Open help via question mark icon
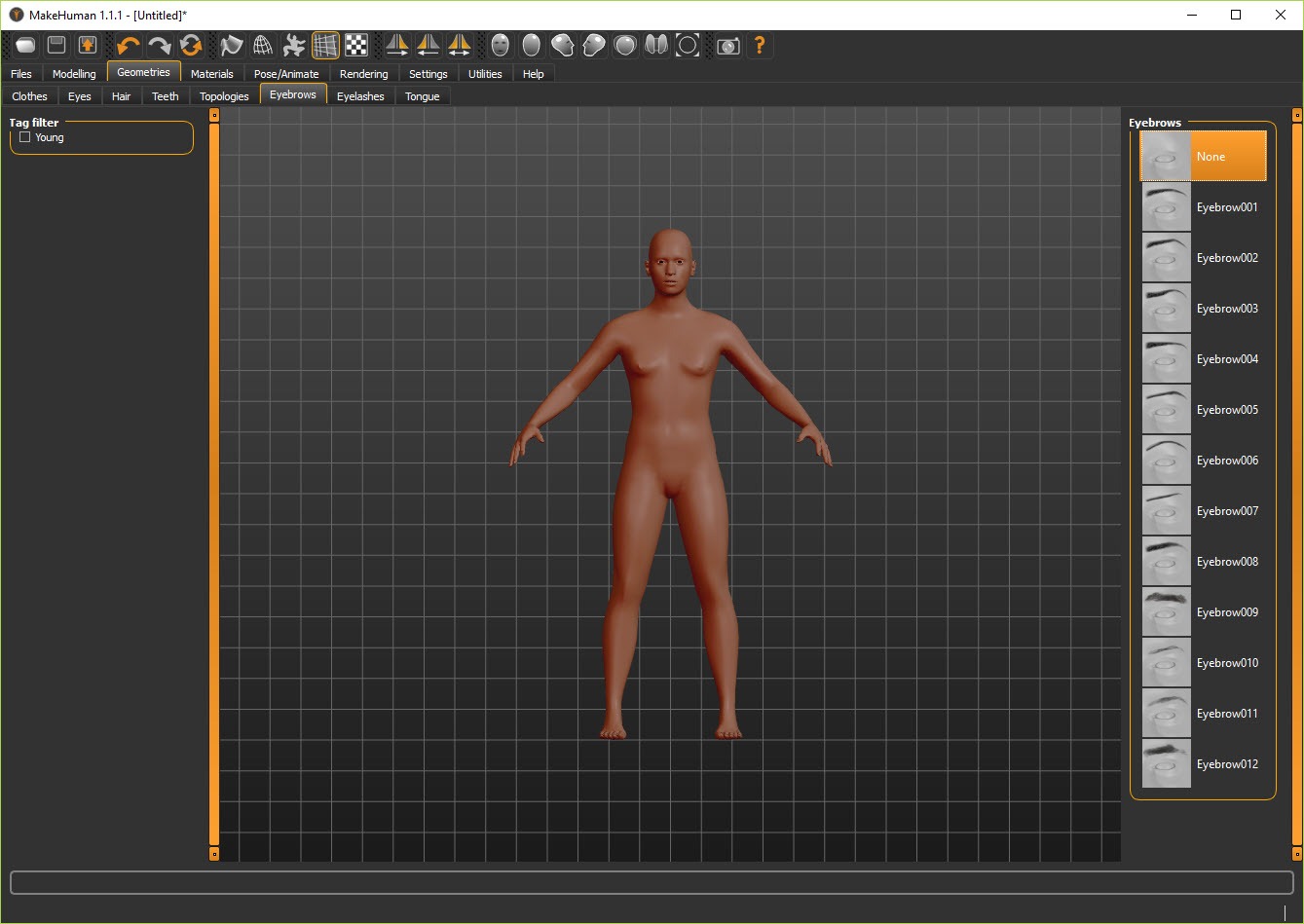This screenshot has width=1304, height=924. (x=760, y=46)
